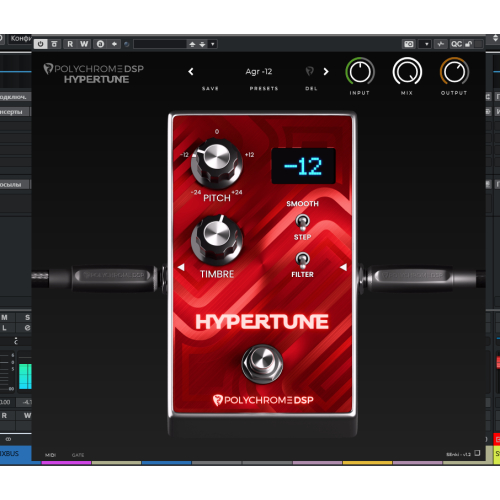The height and width of the screenshot is (500, 500).
Task: Click the preset name Agr -12
Action: pyautogui.click(x=259, y=71)
